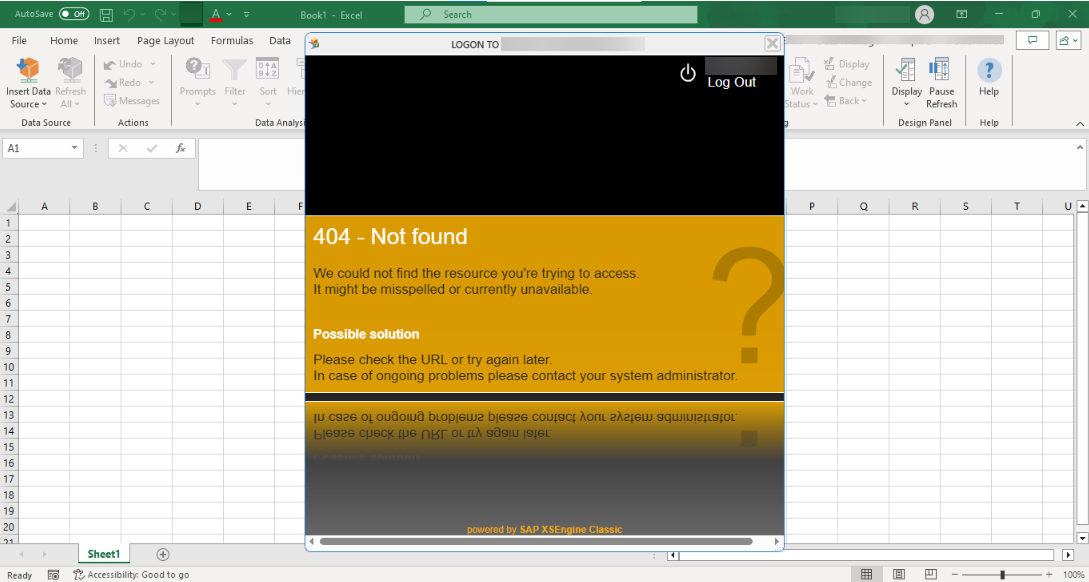The image size is (1089, 582).
Task: Click Undo in the Actions group
Action: (129, 64)
